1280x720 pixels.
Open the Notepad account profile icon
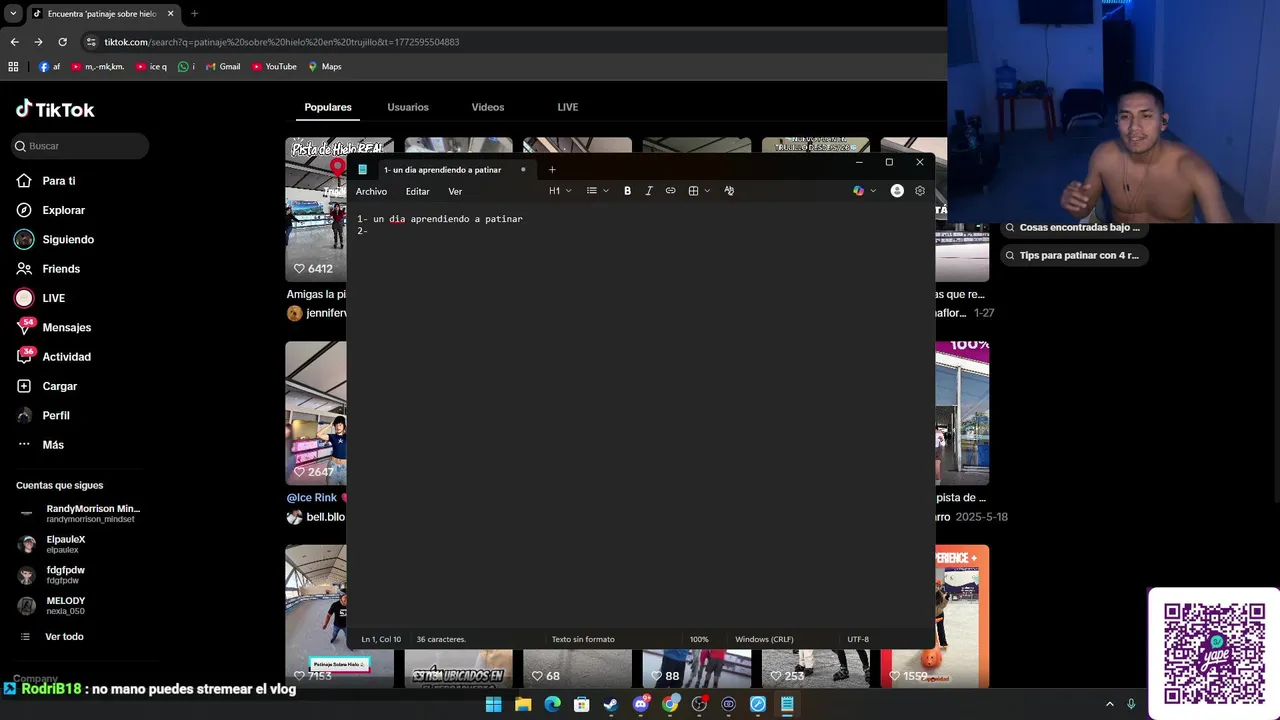tap(897, 191)
